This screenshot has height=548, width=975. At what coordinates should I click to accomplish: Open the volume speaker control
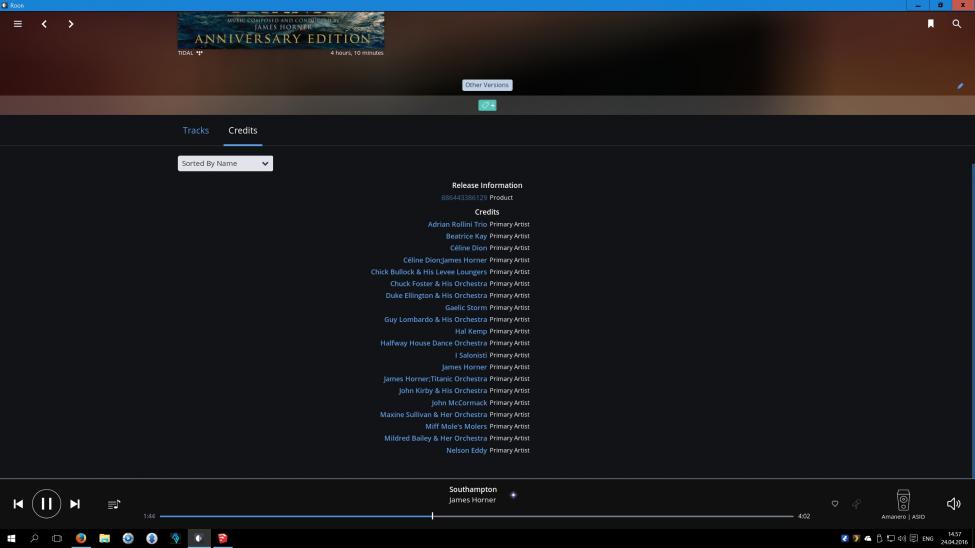(953, 504)
